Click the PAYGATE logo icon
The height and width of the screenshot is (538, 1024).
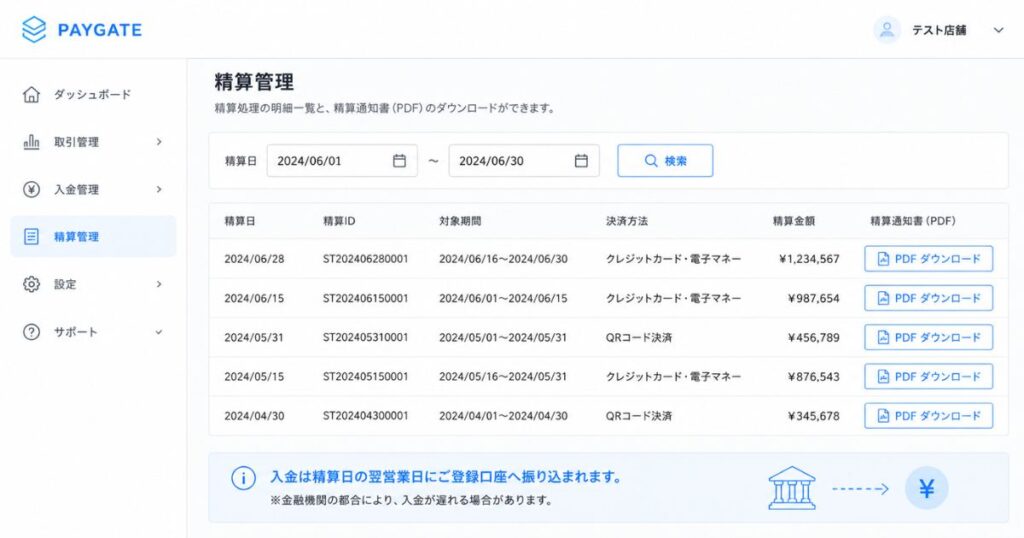pyautogui.click(x=34, y=29)
